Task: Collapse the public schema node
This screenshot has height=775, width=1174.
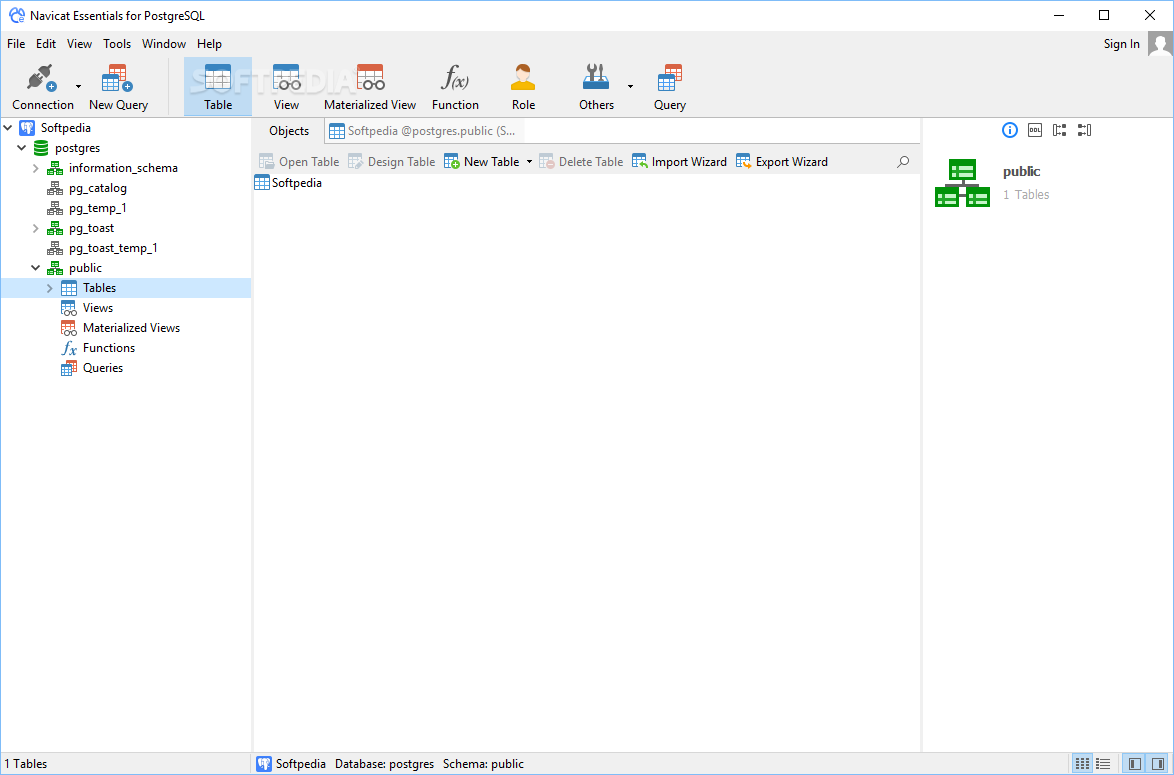Action: (x=35, y=268)
